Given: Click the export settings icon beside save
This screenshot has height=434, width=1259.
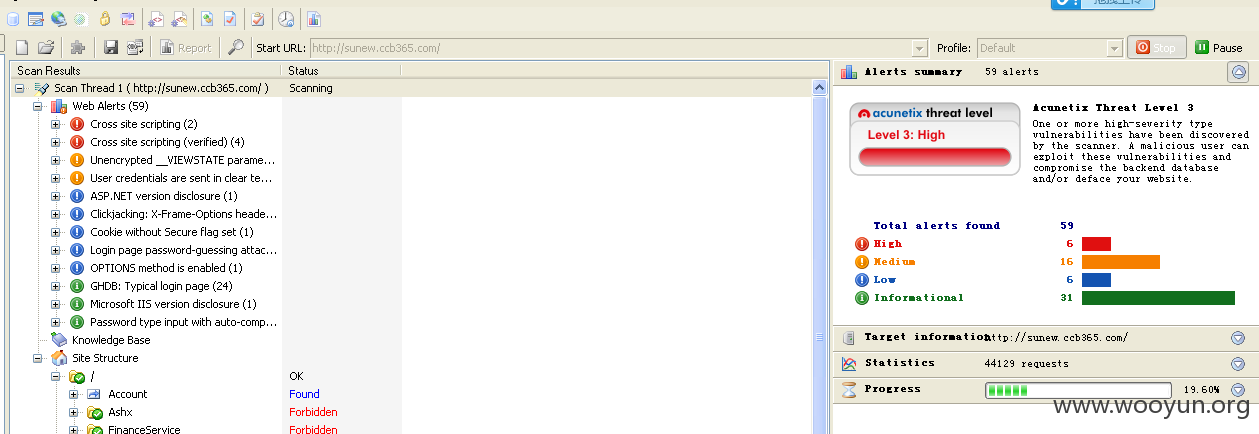Looking at the screenshot, I should (x=134, y=47).
